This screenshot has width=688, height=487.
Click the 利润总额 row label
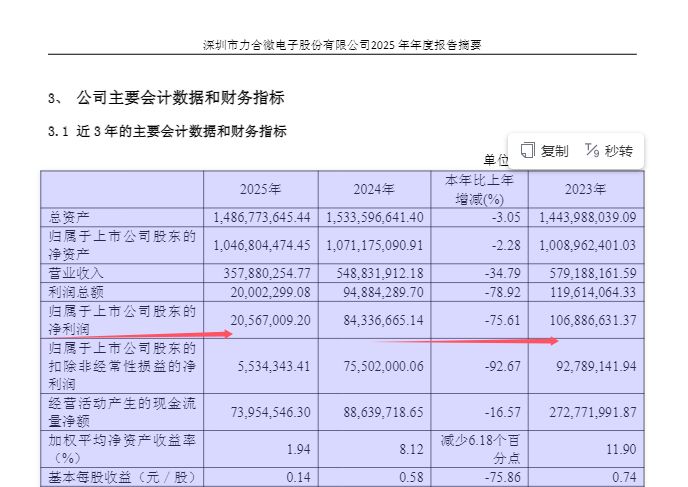[x=75, y=292]
